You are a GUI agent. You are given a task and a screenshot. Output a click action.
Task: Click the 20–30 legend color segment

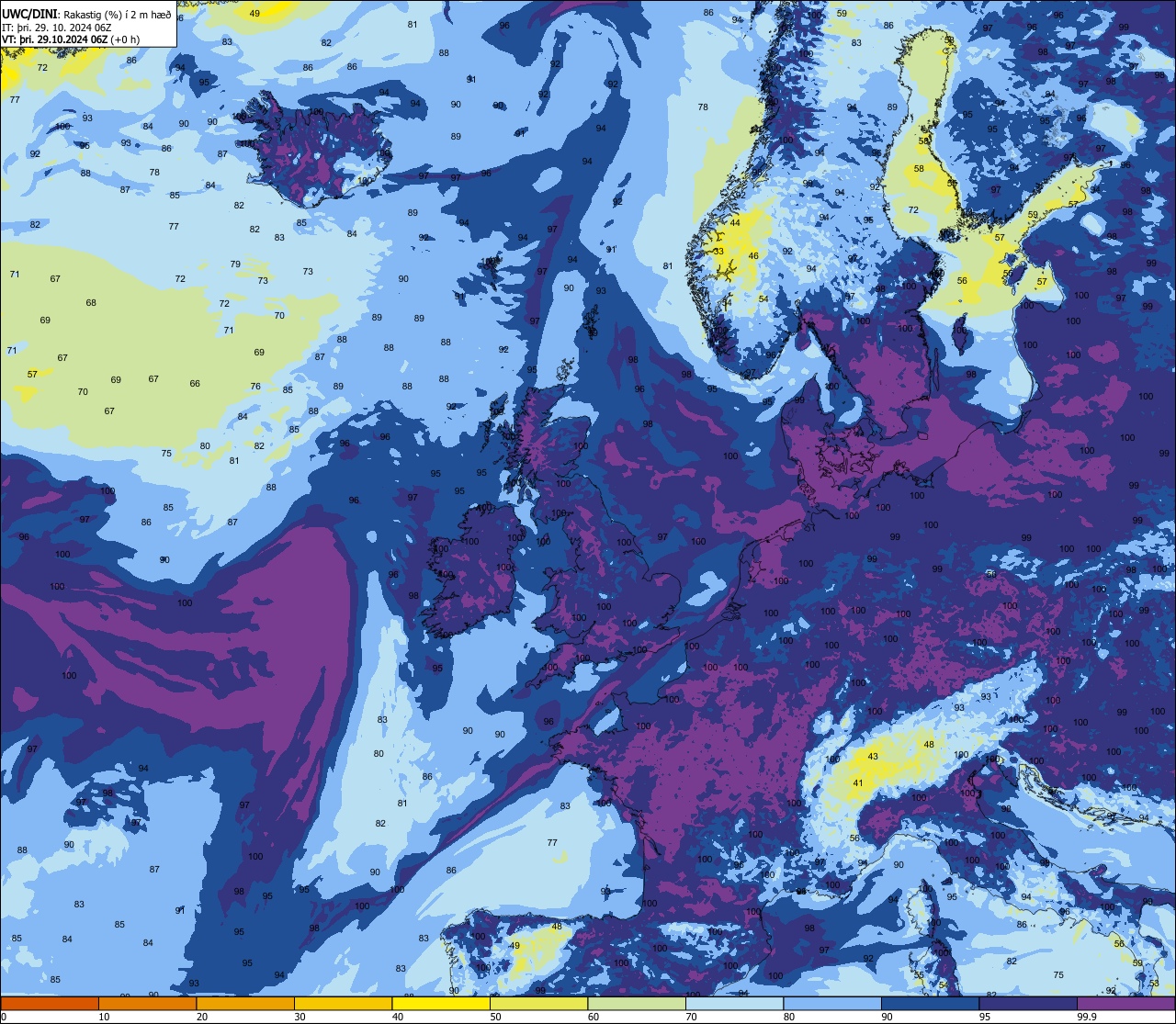click(245, 1003)
